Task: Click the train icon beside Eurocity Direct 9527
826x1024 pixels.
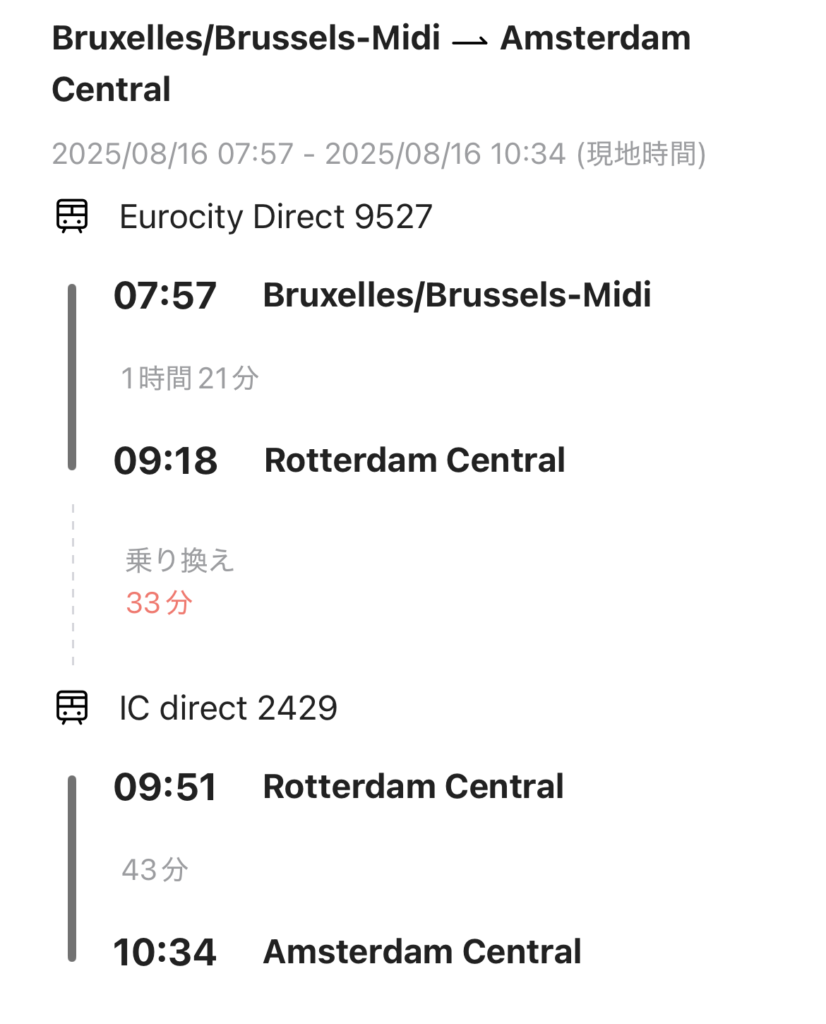Action: pos(71,216)
